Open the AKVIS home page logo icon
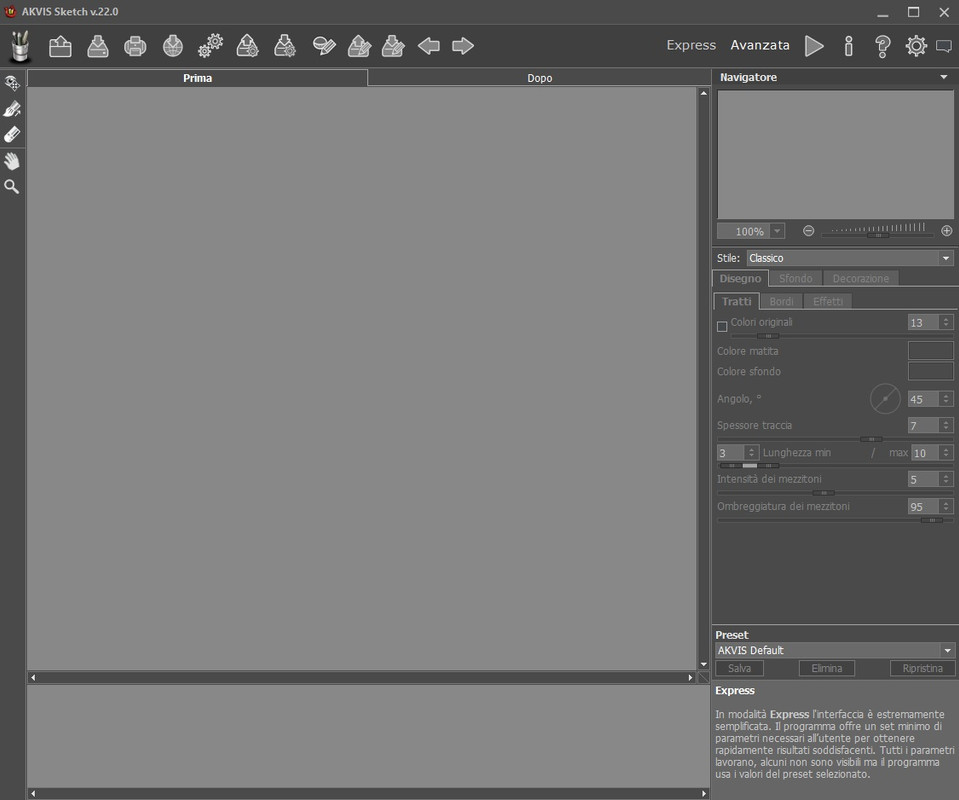 click(x=20, y=46)
